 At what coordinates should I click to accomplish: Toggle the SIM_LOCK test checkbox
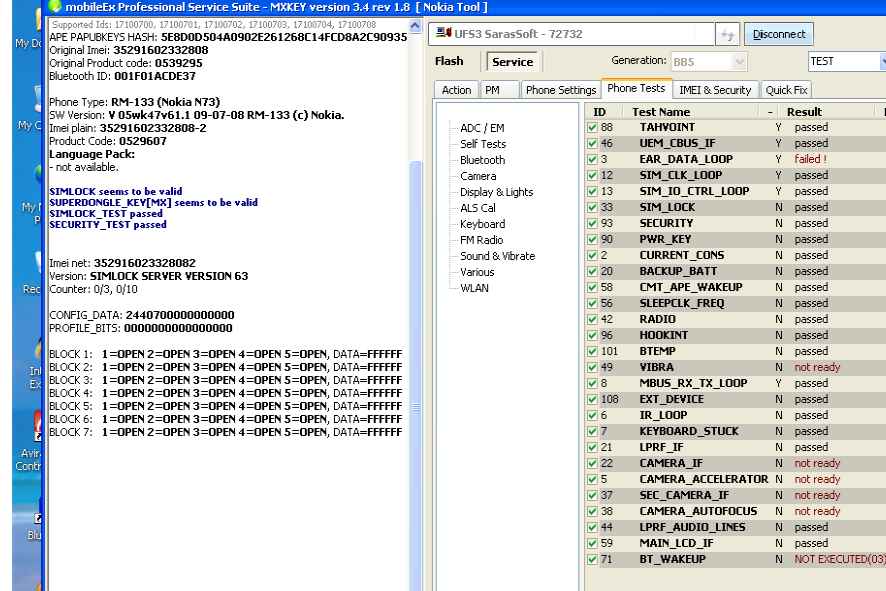[x=592, y=207]
